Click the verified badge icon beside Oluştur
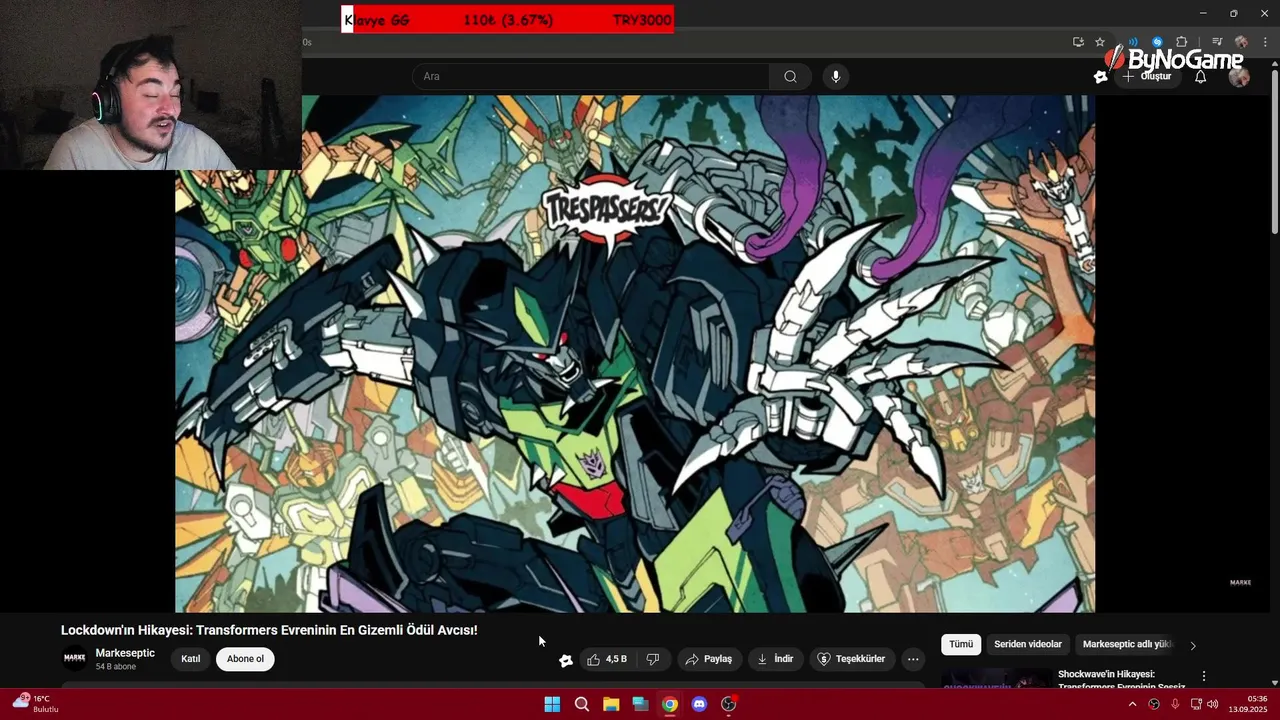 pos(1101,77)
